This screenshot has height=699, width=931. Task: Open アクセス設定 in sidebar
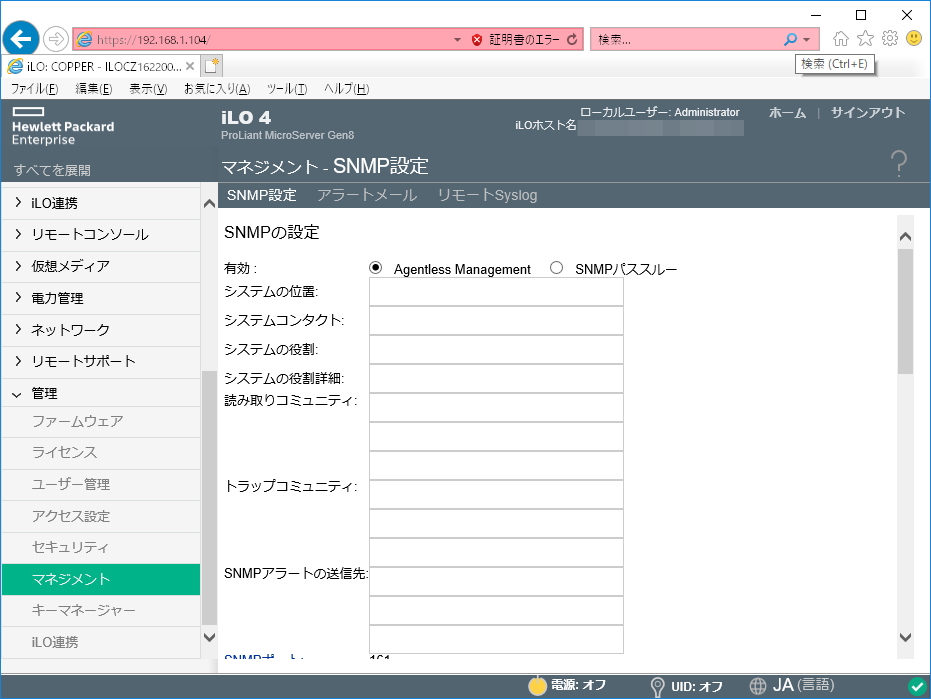[101, 516]
